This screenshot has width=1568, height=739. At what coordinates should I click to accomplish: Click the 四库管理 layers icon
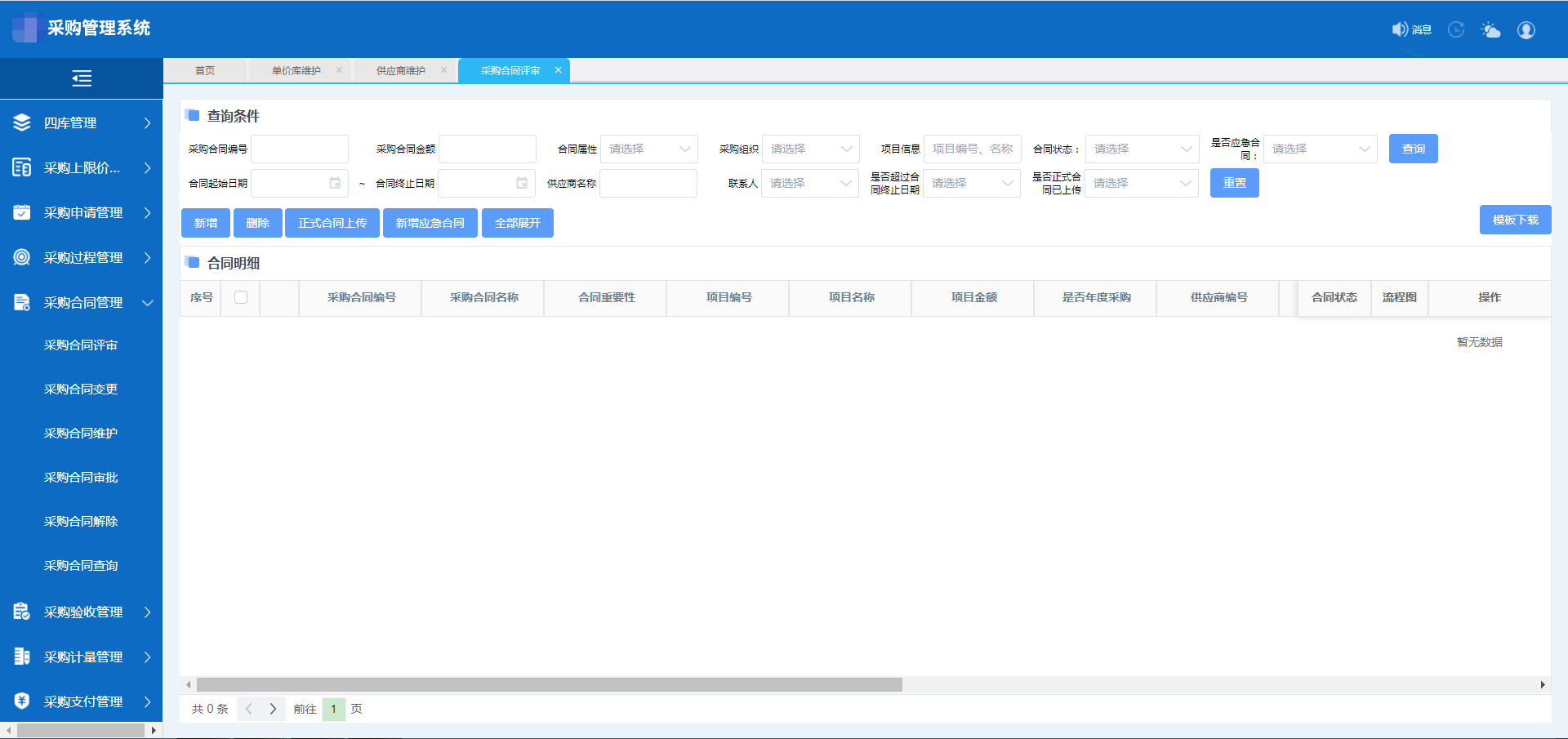(x=22, y=122)
